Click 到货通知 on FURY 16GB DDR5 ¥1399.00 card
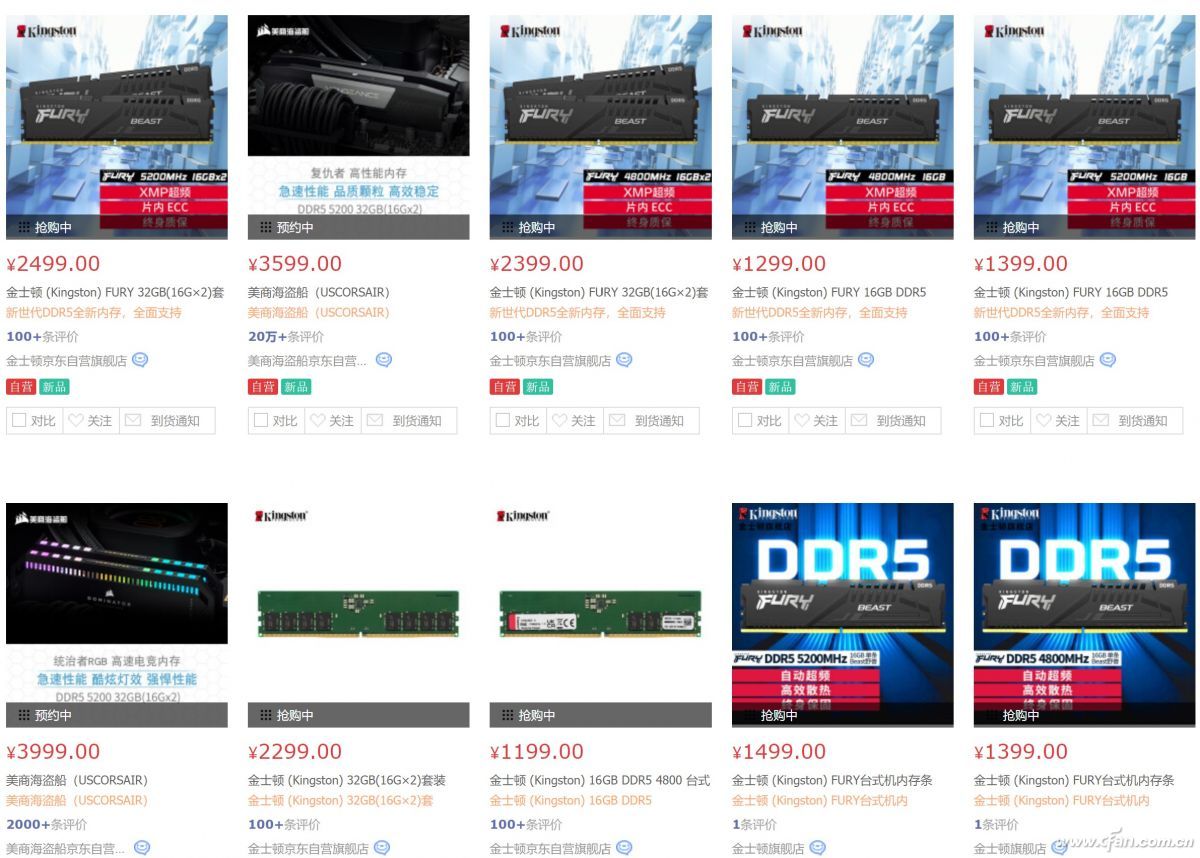The height and width of the screenshot is (858, 1200). tap(1135, 421)
